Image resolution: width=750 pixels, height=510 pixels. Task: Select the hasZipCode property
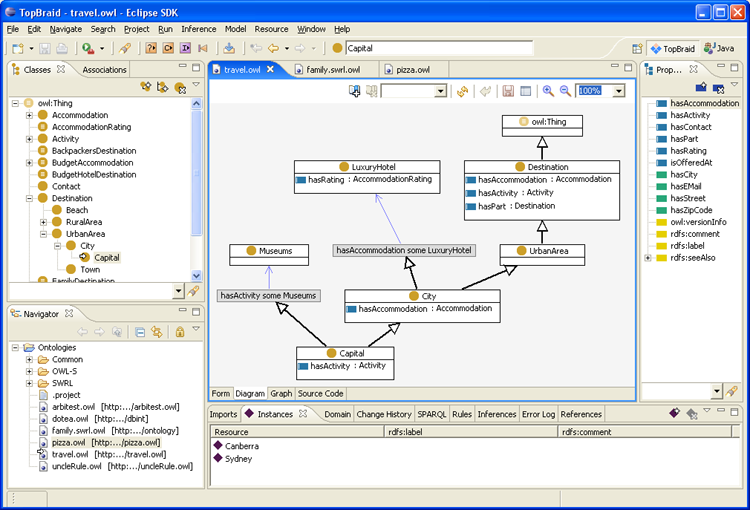[x=691, y=211]
